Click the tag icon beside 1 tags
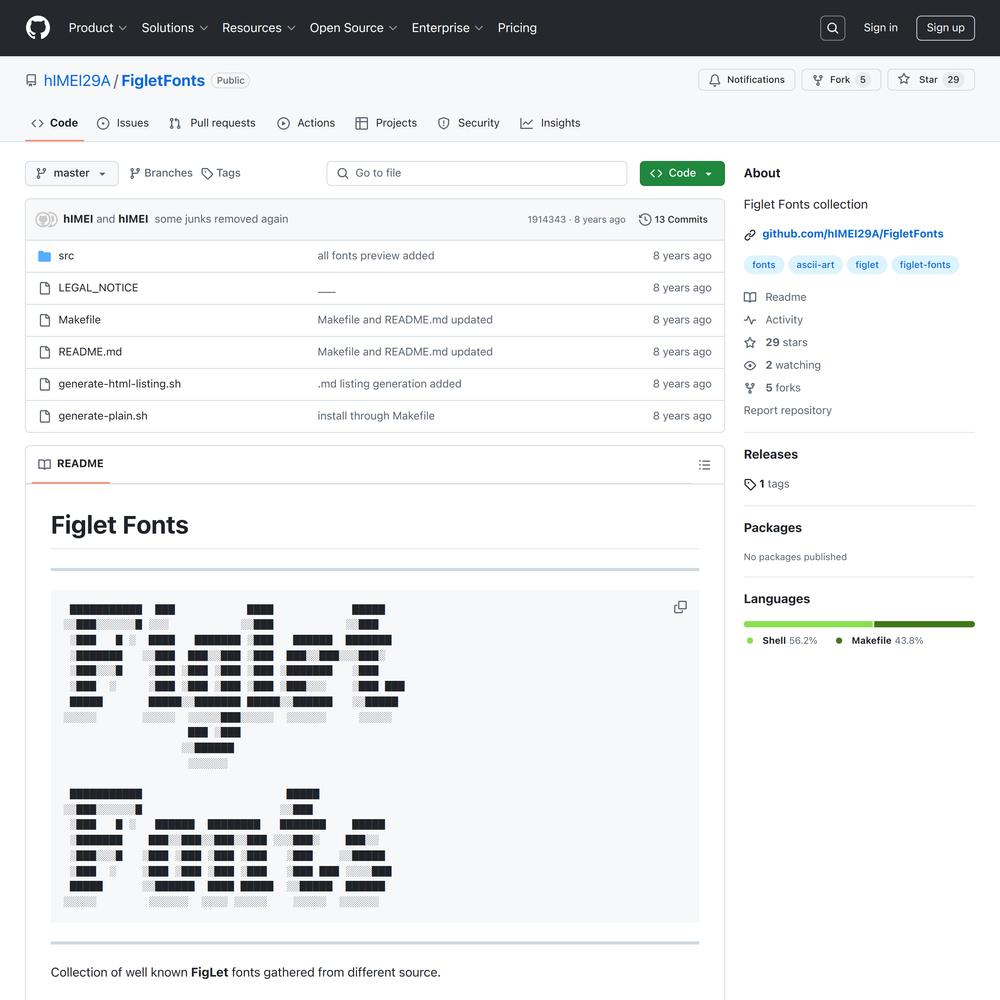Viewport: 1000px width, 1000px height. coord(750,484)
